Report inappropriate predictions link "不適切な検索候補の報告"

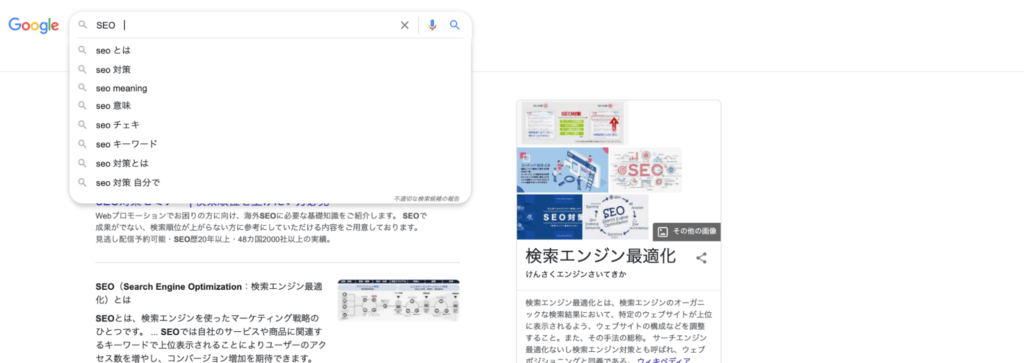(x=426, y=198)
